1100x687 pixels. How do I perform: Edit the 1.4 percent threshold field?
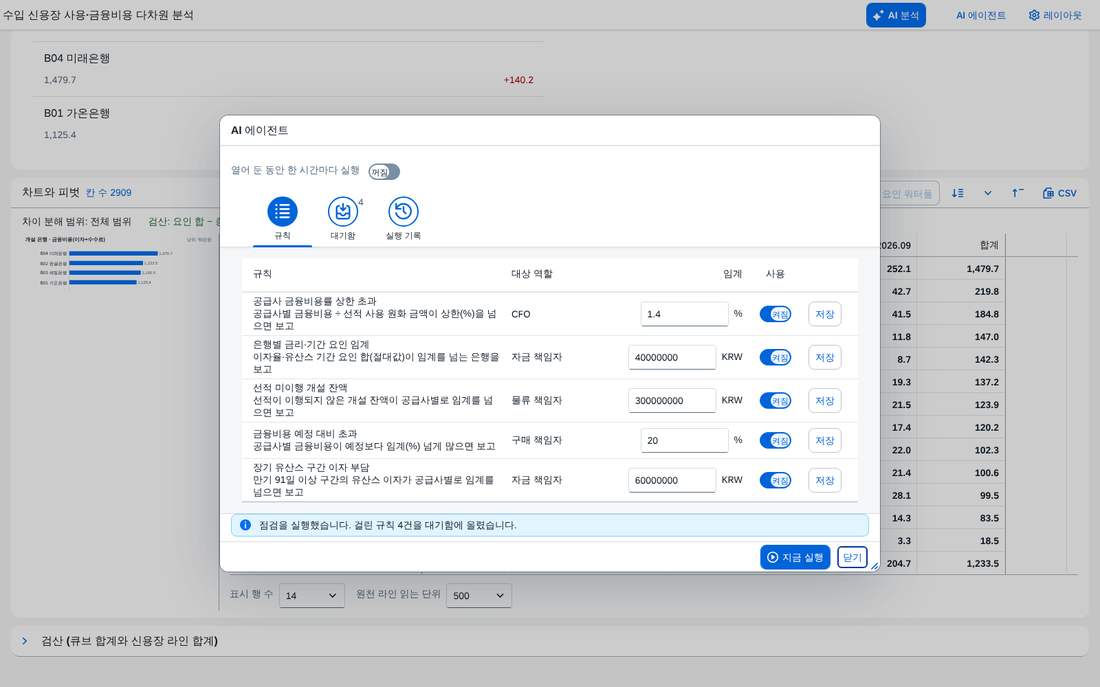(x=684, y=314)
